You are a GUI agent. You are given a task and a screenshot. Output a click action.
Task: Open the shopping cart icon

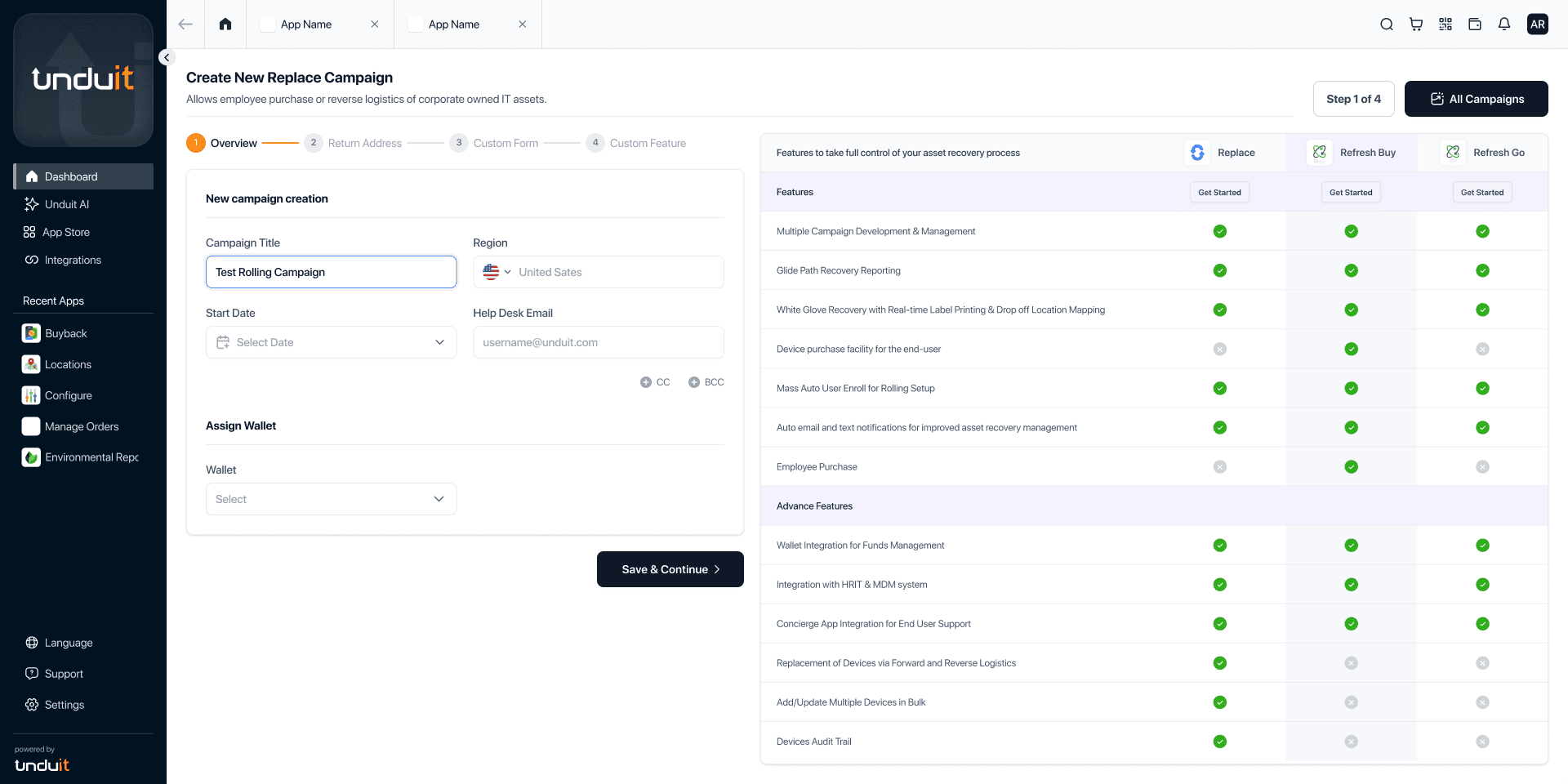[1415, 24]
